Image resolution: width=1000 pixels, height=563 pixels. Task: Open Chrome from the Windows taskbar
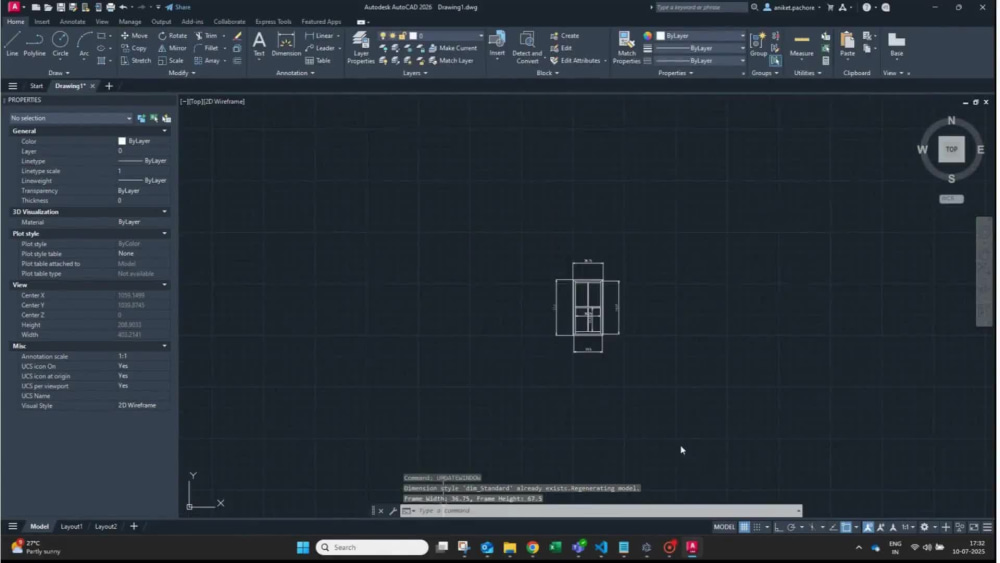(x=533, y=547)
